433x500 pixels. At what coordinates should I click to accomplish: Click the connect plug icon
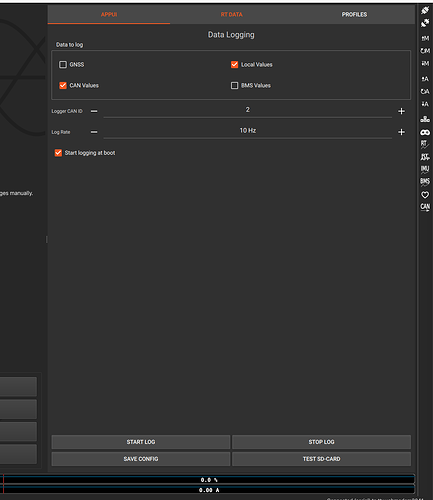(425, 10)
